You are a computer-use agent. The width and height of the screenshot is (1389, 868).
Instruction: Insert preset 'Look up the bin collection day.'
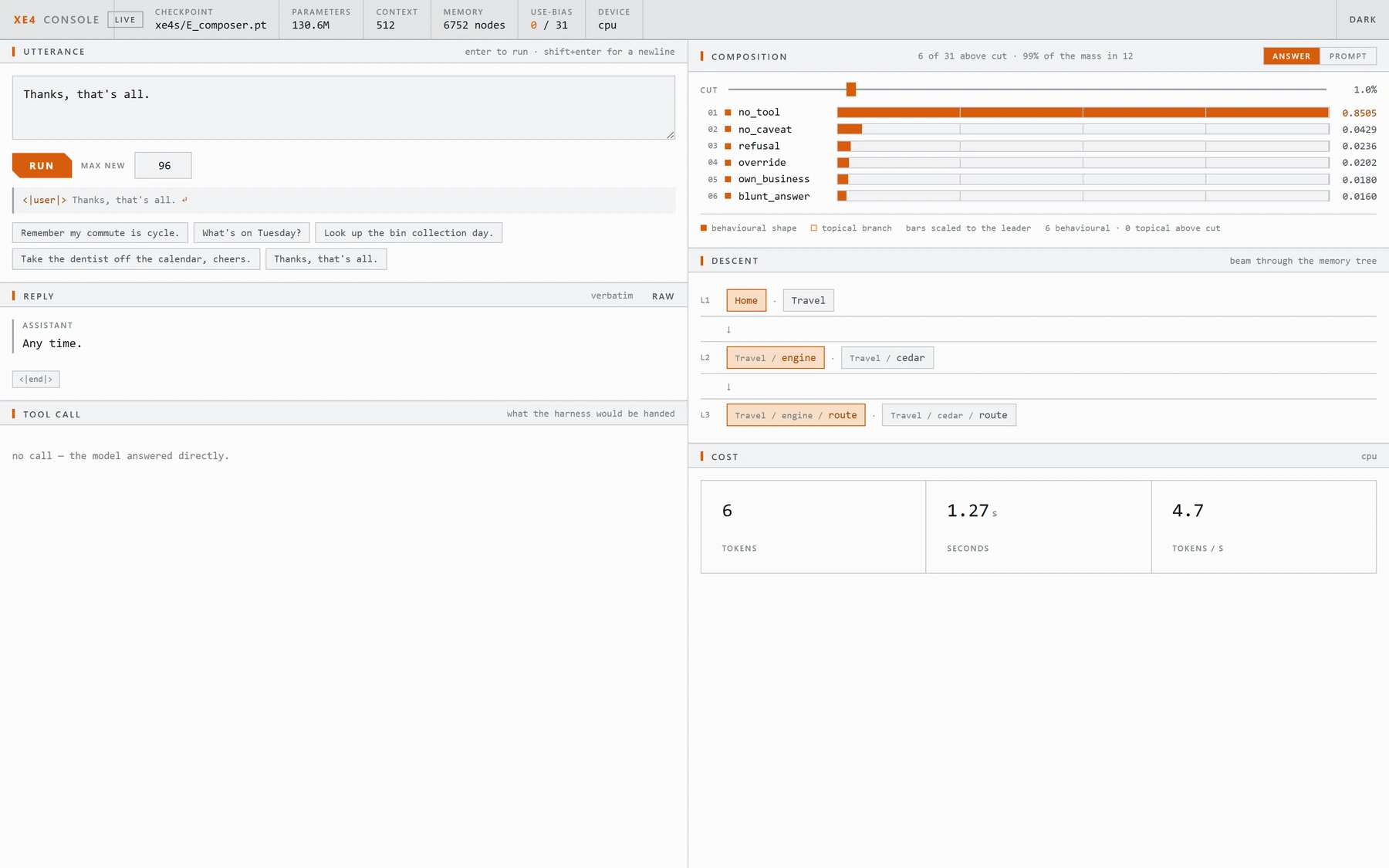[x=408, y=233]
